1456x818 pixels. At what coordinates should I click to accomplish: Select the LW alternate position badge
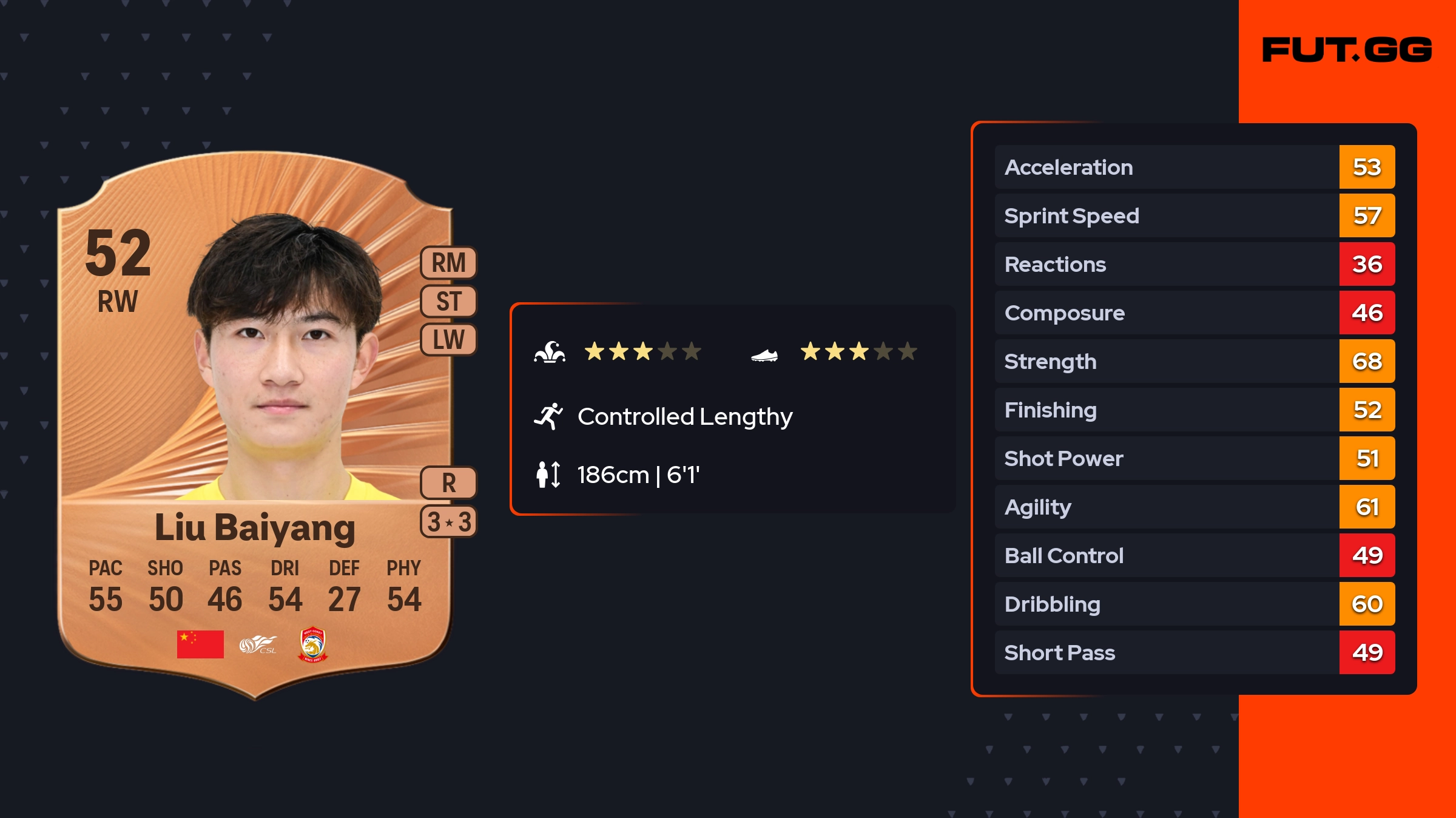click(449, 340)
